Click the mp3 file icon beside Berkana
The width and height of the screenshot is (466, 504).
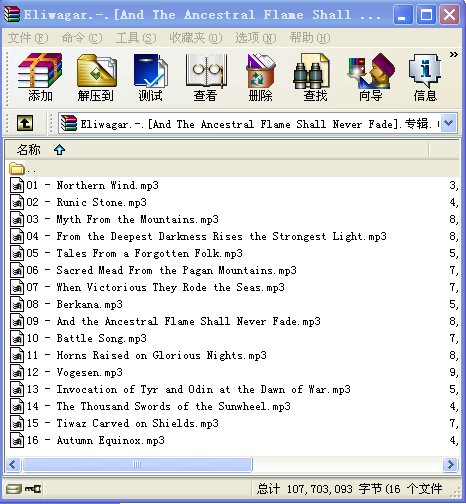coord(17,304)
